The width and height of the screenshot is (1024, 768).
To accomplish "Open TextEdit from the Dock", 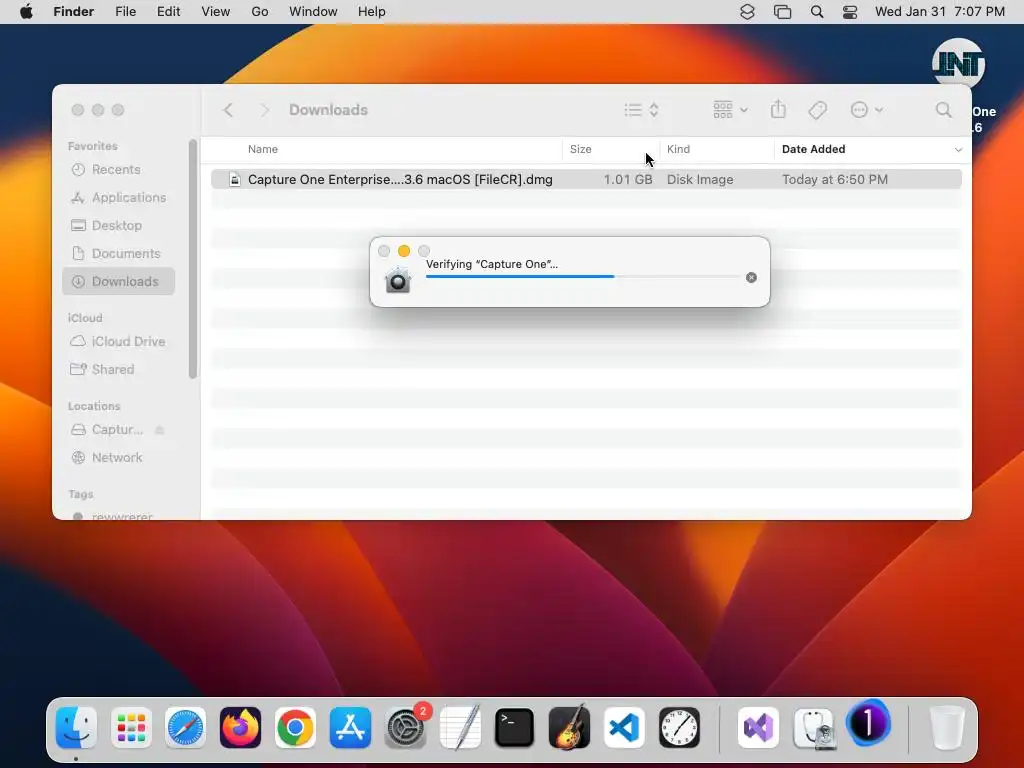I will pos(460,727).
